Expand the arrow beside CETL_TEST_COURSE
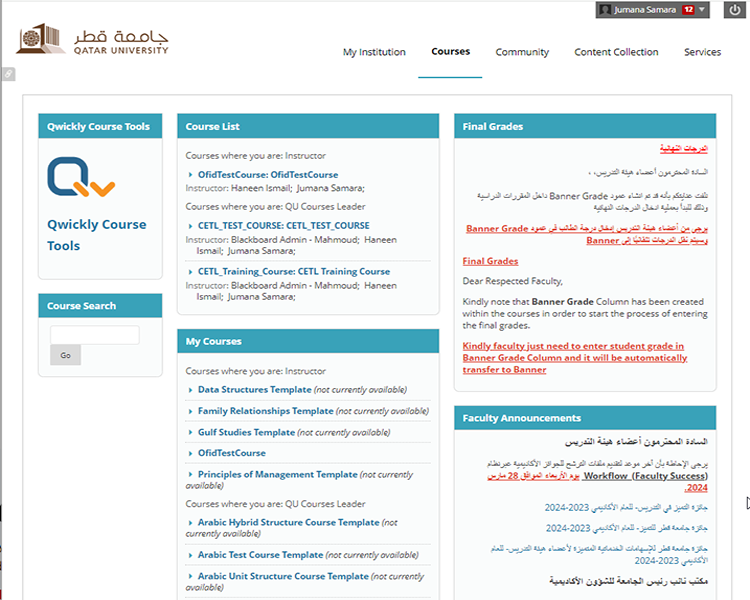Image resolution: width=750 pixels, height=600 pixels. coord(190,226)
